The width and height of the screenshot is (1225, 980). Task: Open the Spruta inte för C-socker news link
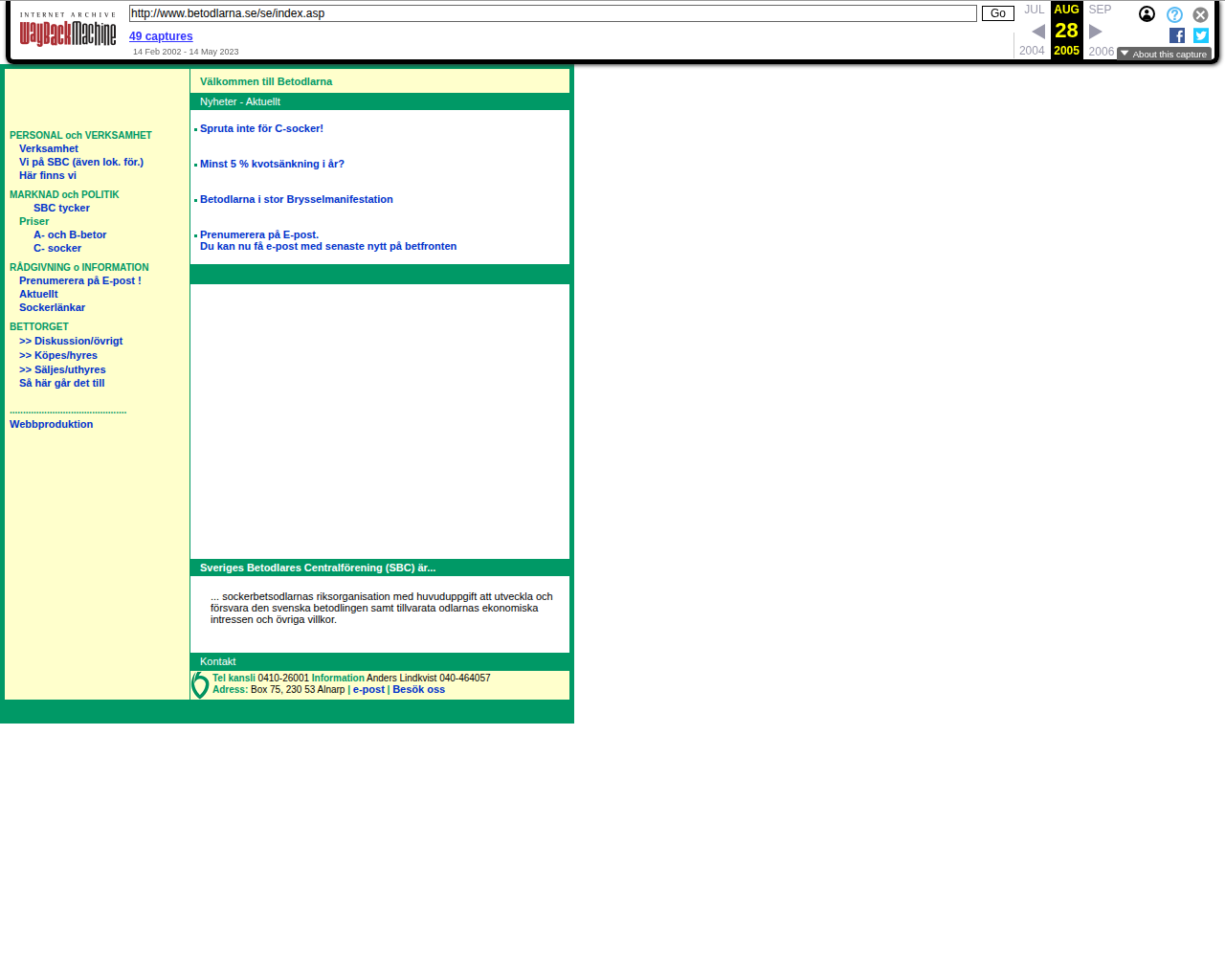261,128
